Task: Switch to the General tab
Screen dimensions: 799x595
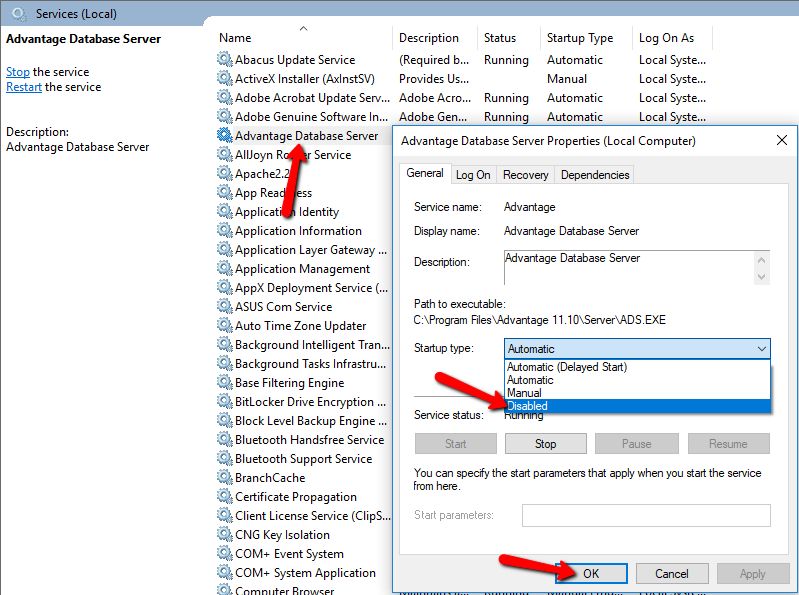Action: (425, 173)
